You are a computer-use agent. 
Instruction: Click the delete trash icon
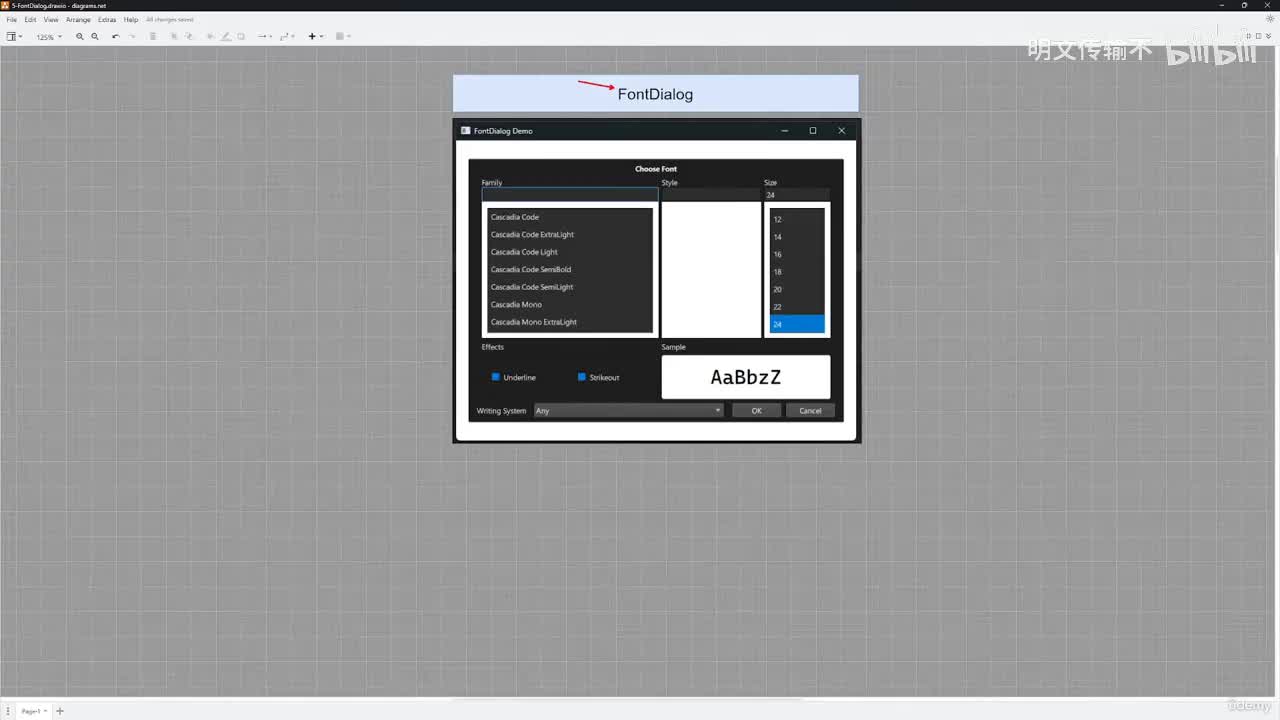click(153, 36)
